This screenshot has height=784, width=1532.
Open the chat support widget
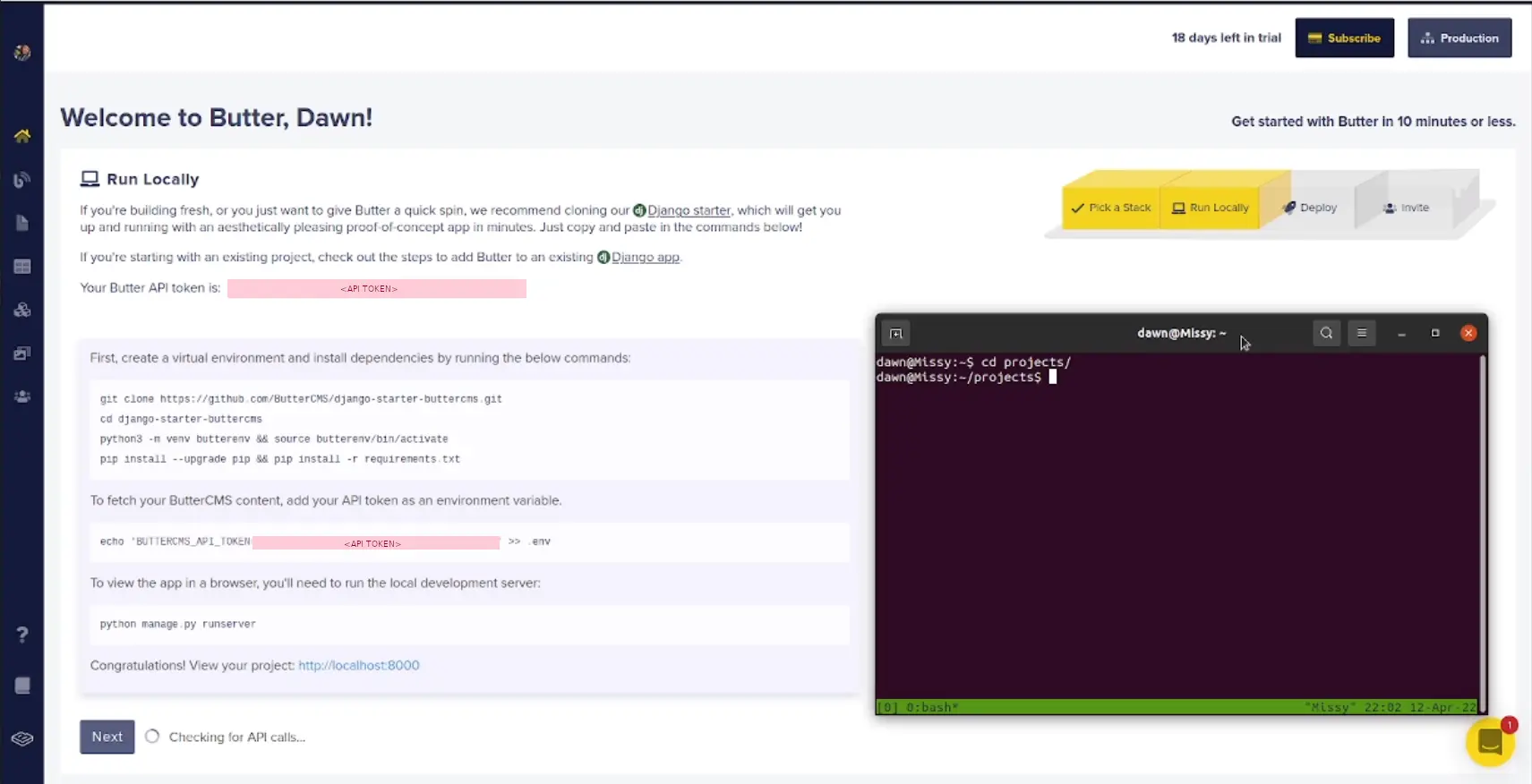1490,742
